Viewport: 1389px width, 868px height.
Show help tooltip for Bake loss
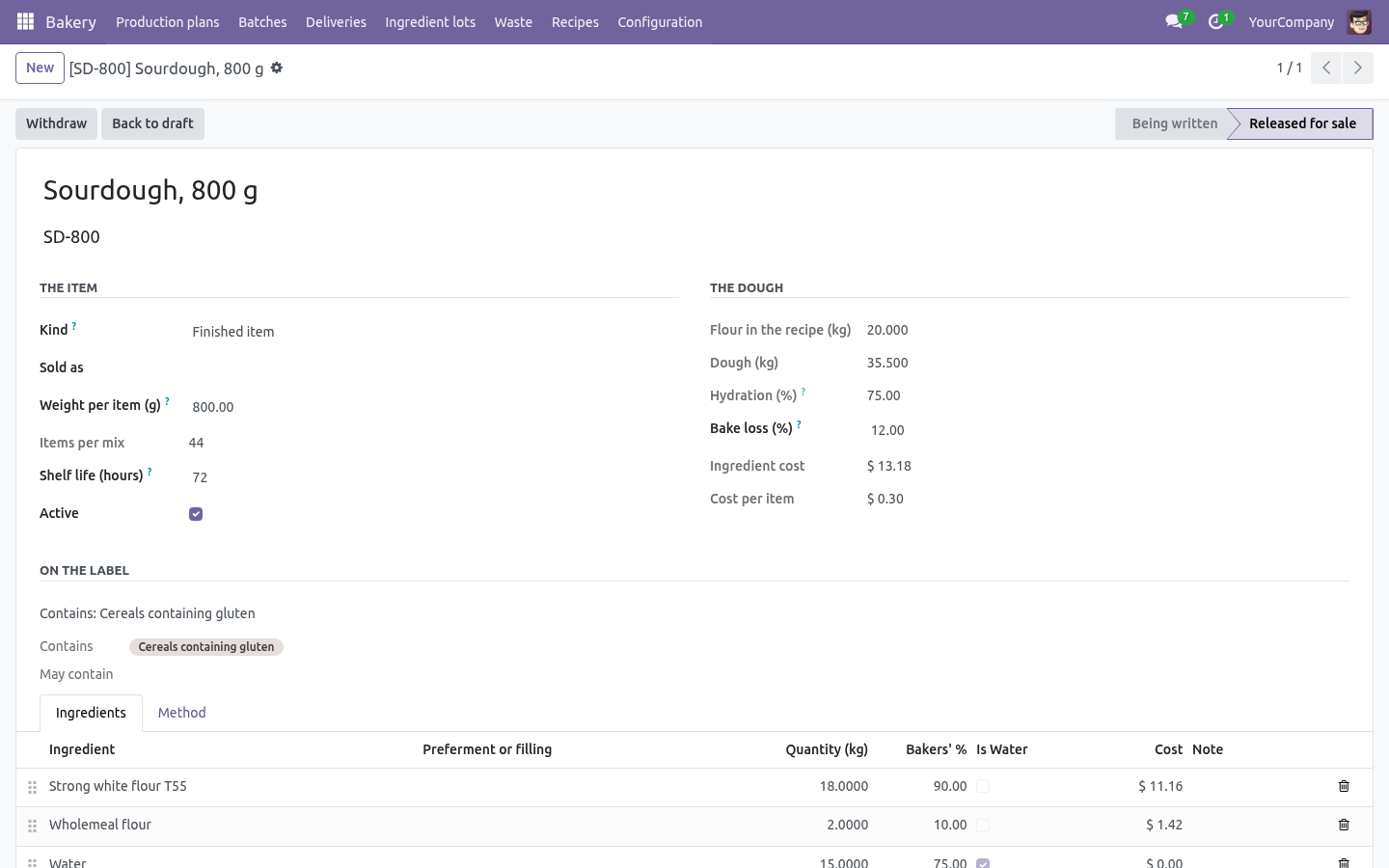click(799, 424)
